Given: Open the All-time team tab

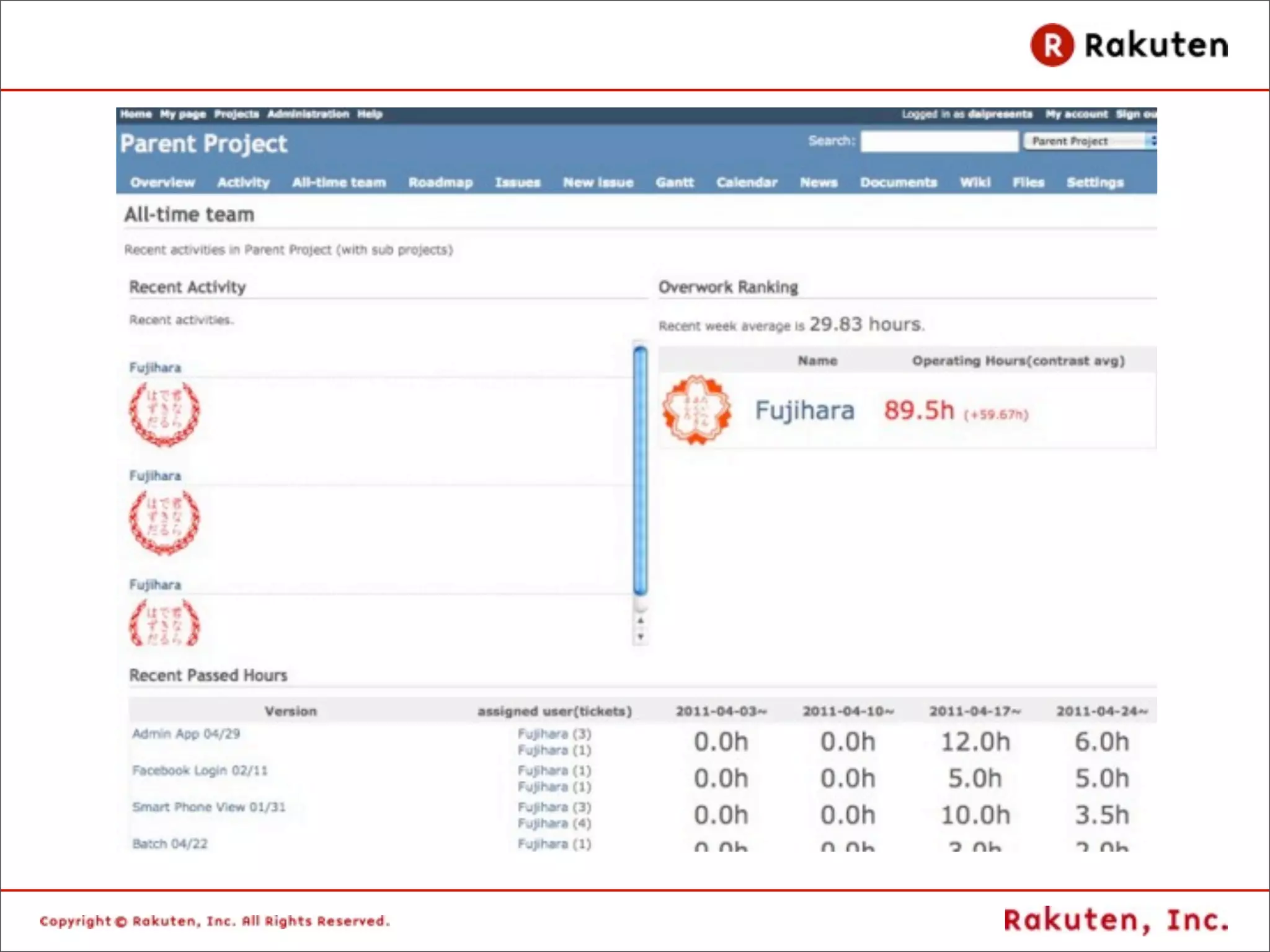Looking at the screenshot, I should click(339, 182).
